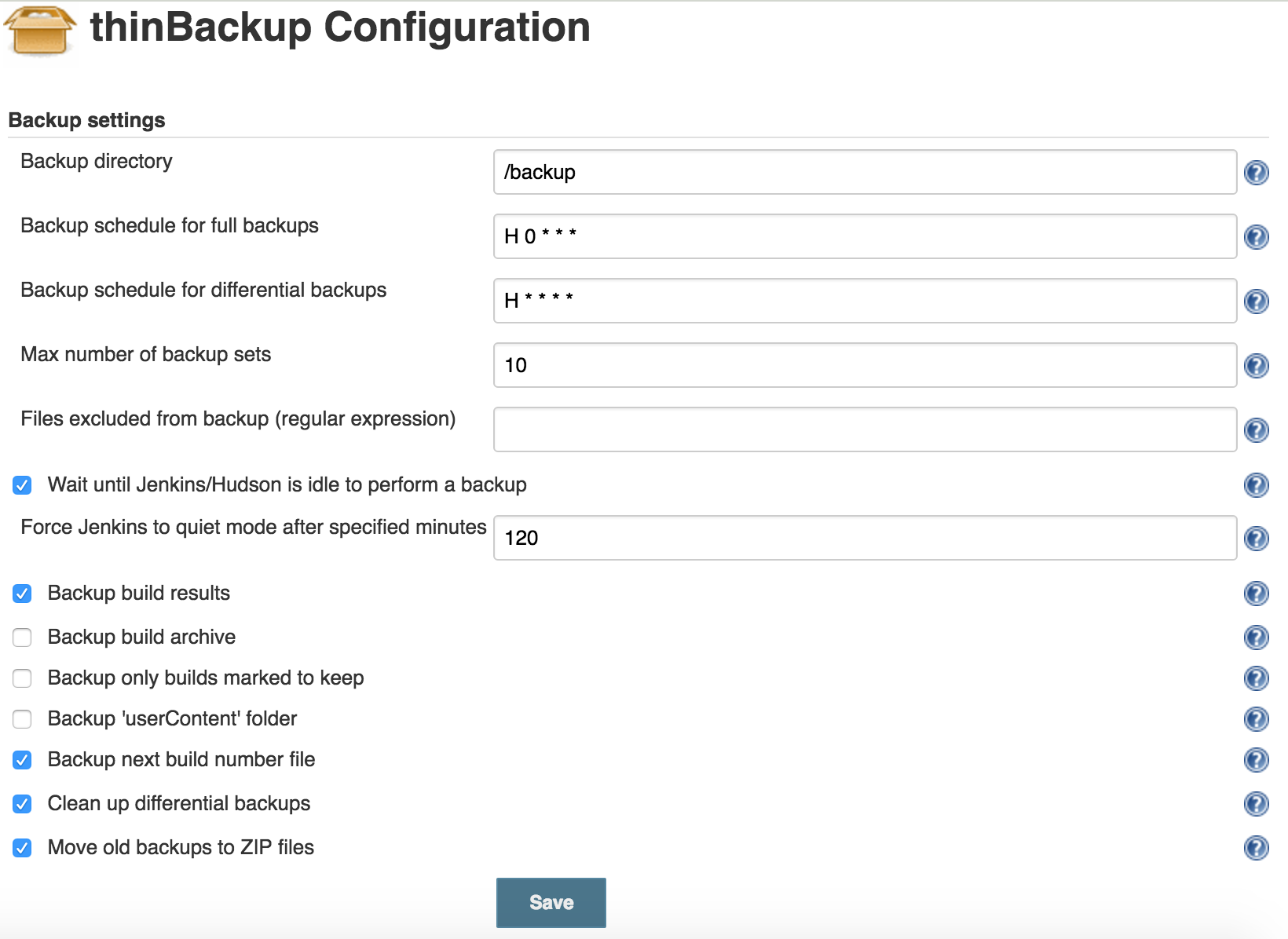1288x939 pixels.
Task: Click help icon beside Max number of backup sets
Action: (1257, 366)
